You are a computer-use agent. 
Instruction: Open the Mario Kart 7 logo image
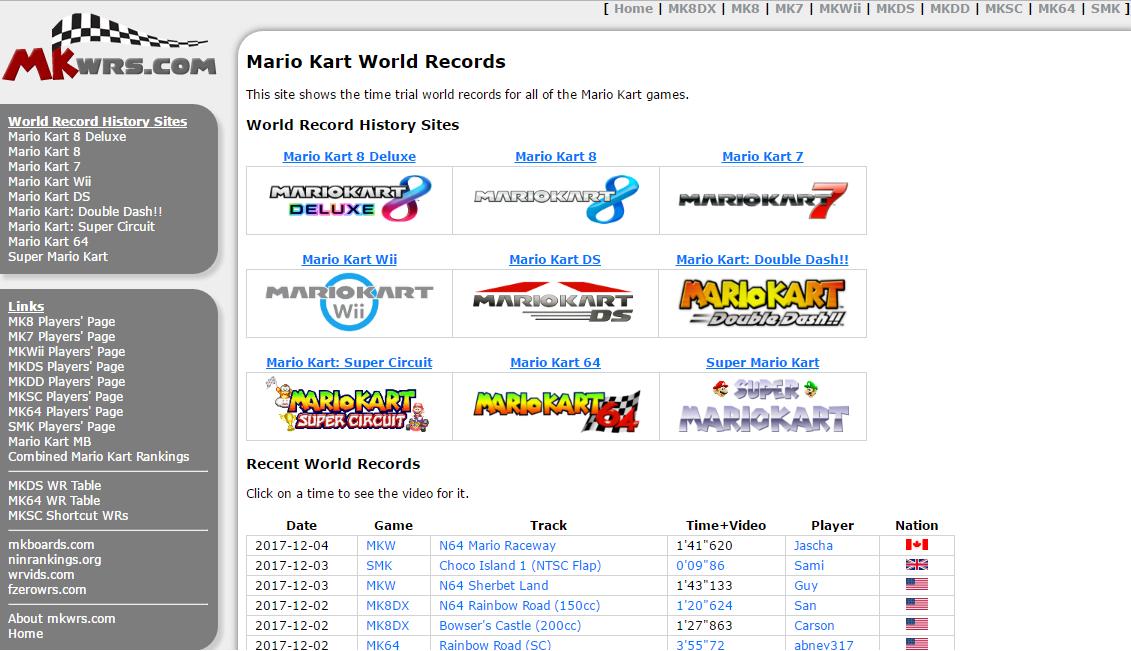(763, 200)
